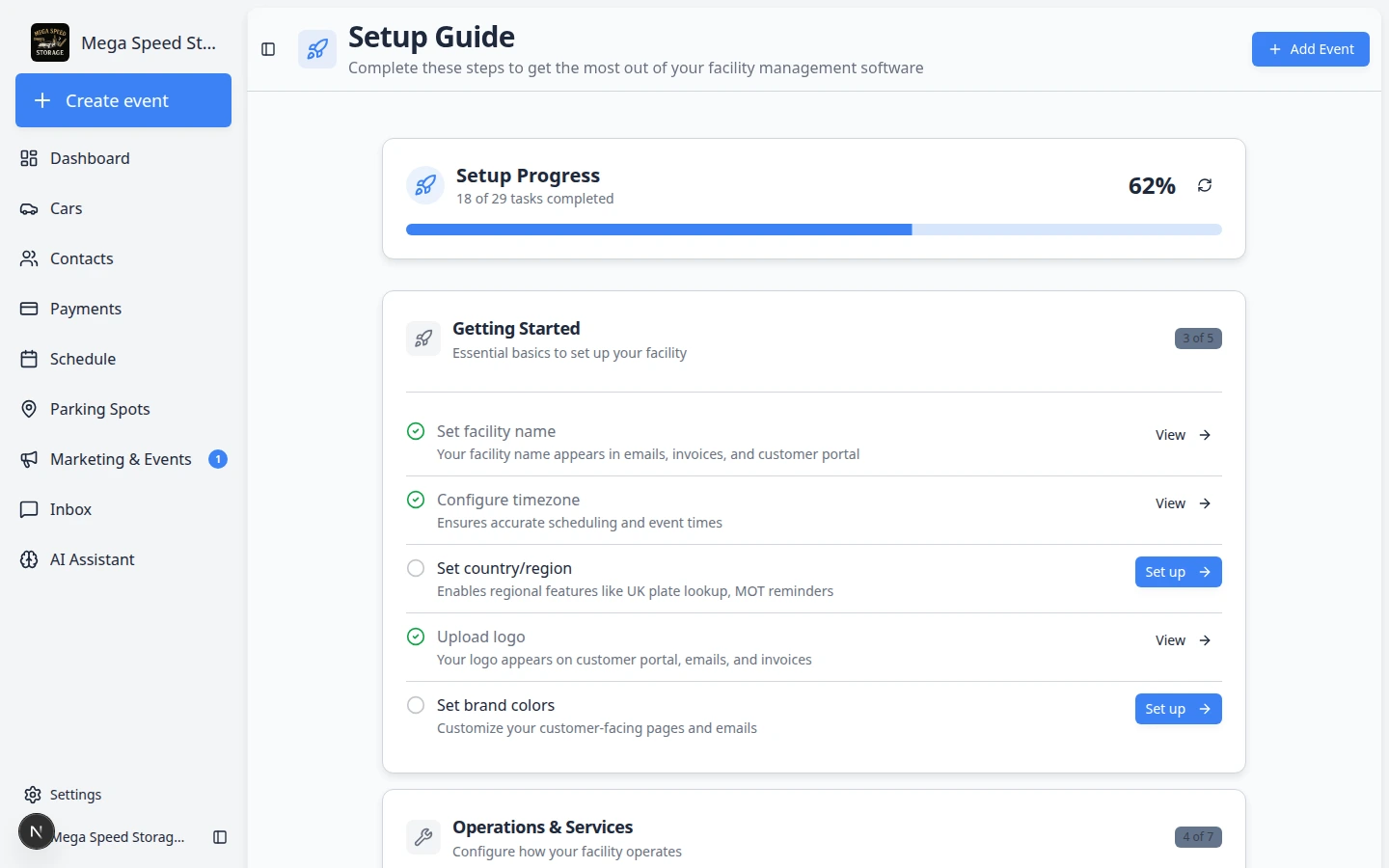View the Upload logo task
The height and width of the screenshot is (868, 1389).
coord(1184,640)
